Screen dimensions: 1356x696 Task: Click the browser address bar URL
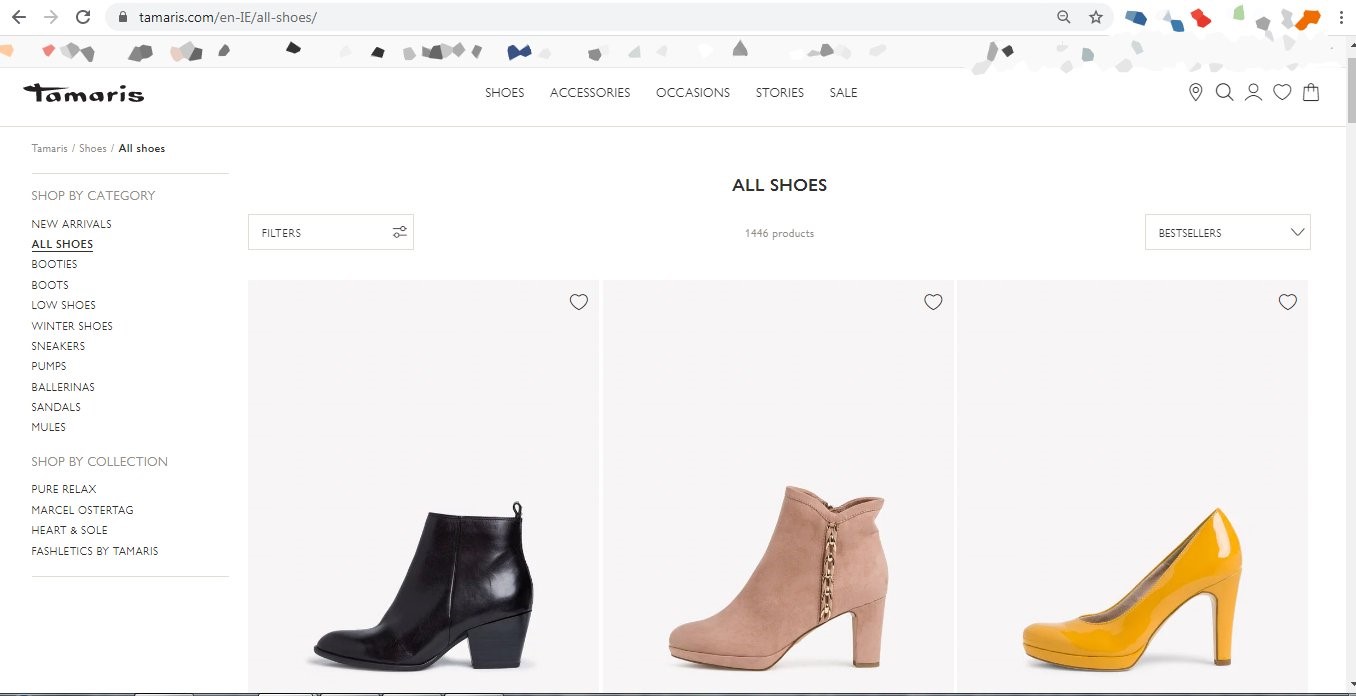228,17
